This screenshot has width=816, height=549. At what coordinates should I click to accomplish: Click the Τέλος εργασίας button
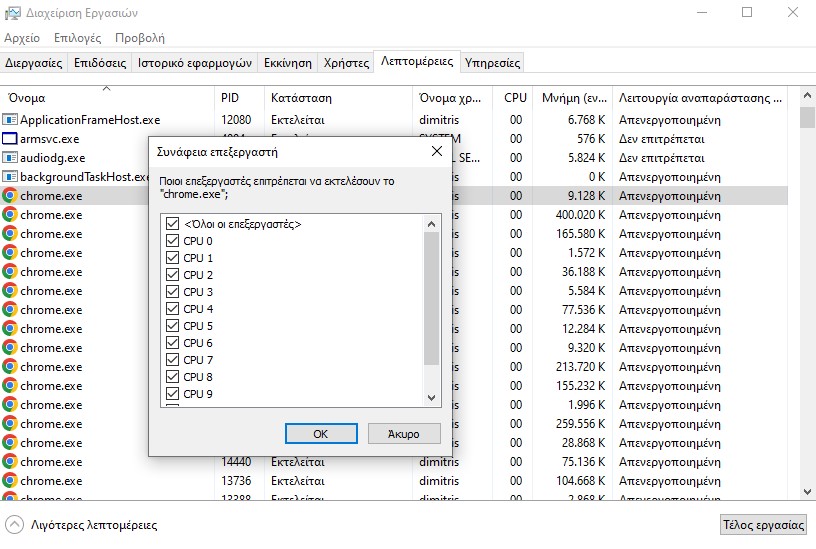tap(763, 525)
